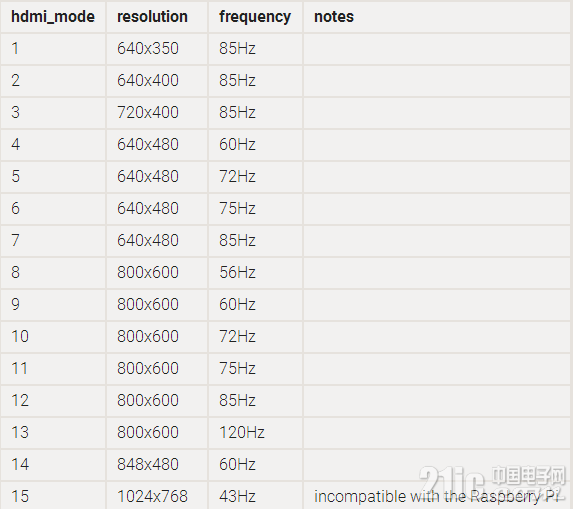Click the hdmi_mode column header
The height and width of the screenshot is (509, 573).
tap(53, 17)
